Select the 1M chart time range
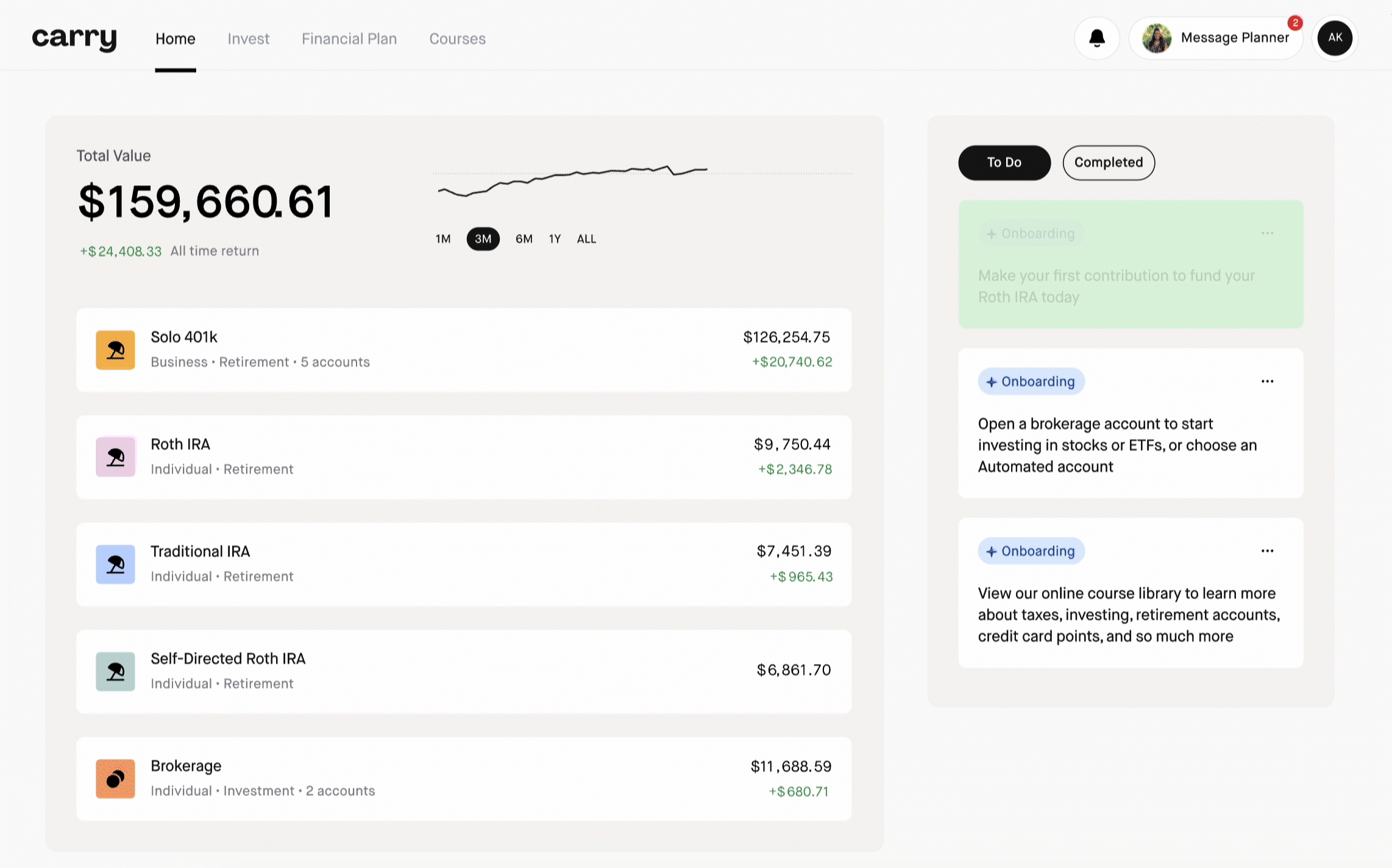The height and width of the screenshot is (868, 1392). pos(443,239)
